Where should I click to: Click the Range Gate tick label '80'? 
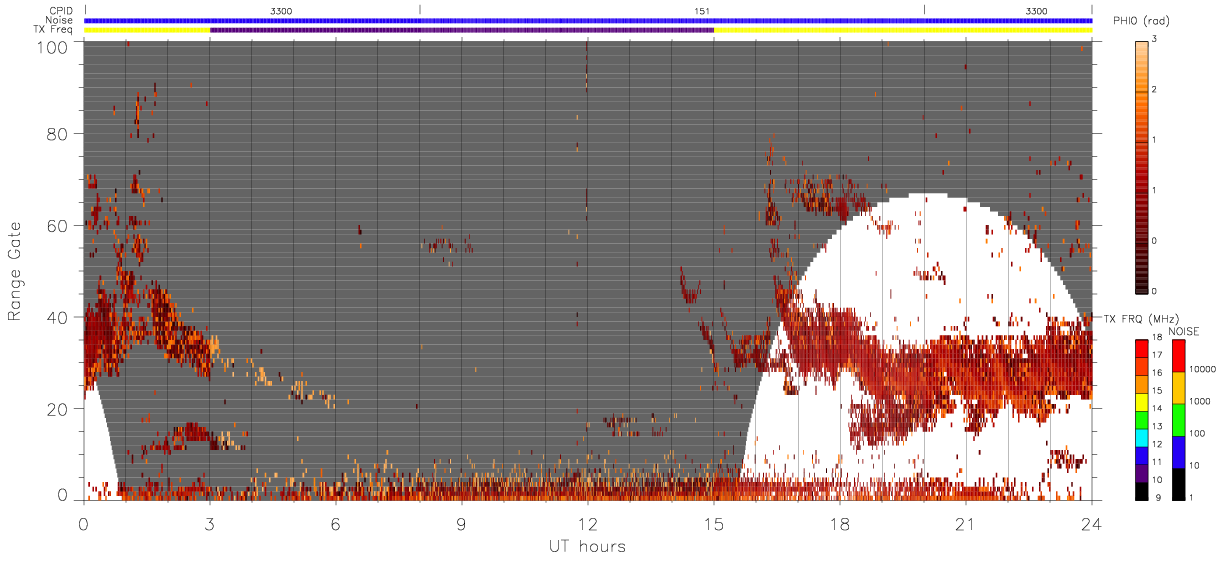[59, 134]
